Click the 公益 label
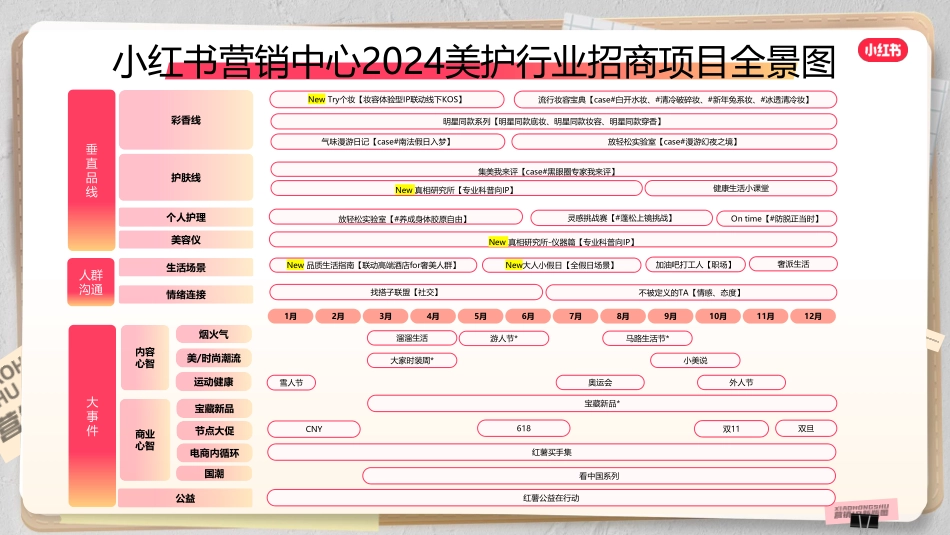Viewport: 950px width, 535px height. tap(185, 498)
